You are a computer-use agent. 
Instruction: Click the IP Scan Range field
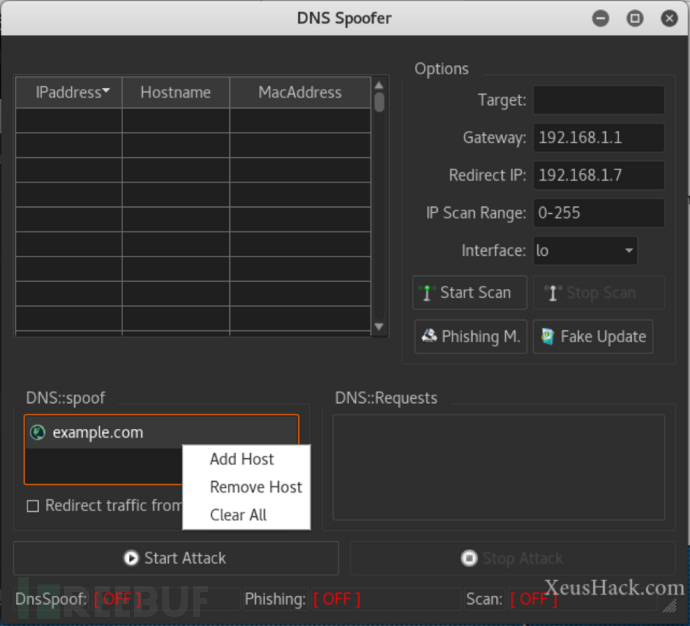598,213
